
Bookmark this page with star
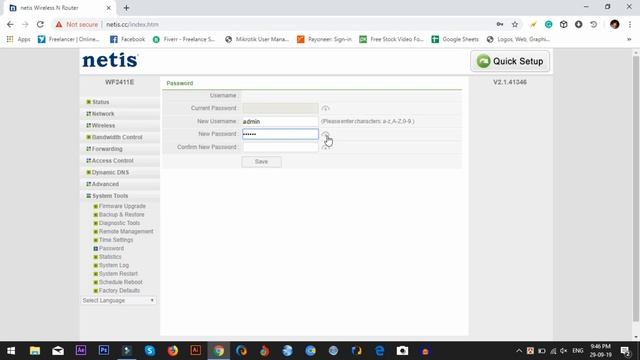[515, 24]
